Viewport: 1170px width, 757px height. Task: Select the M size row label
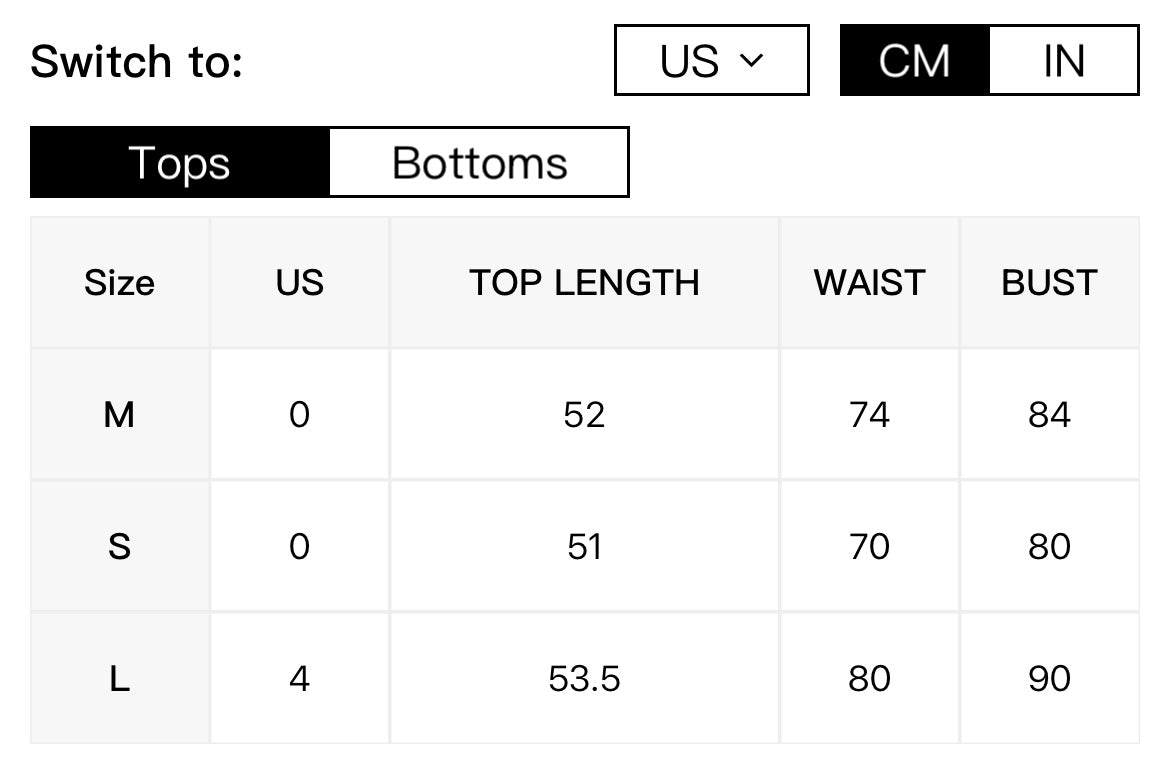tap(119, 415)
